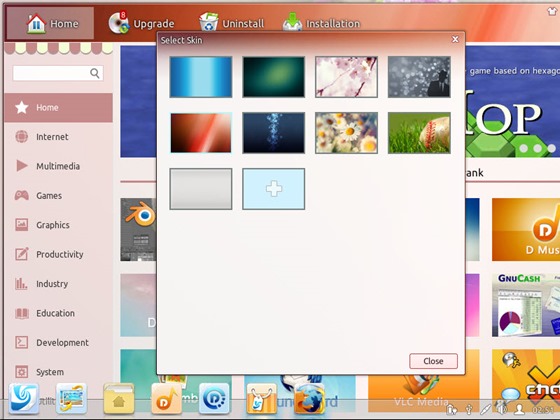
Task: Open the Education category
Action: (59, 313)
